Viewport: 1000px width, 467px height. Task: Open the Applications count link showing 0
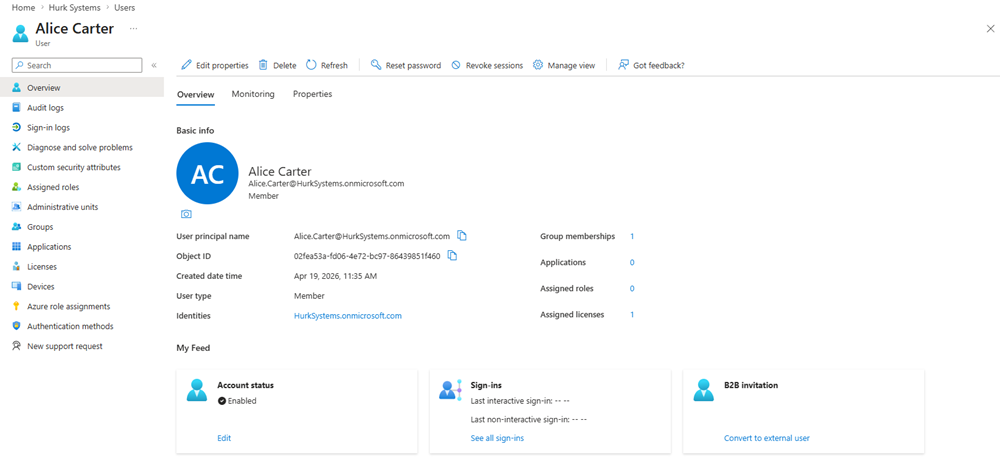pyautogui.click(x=632, y=262)
